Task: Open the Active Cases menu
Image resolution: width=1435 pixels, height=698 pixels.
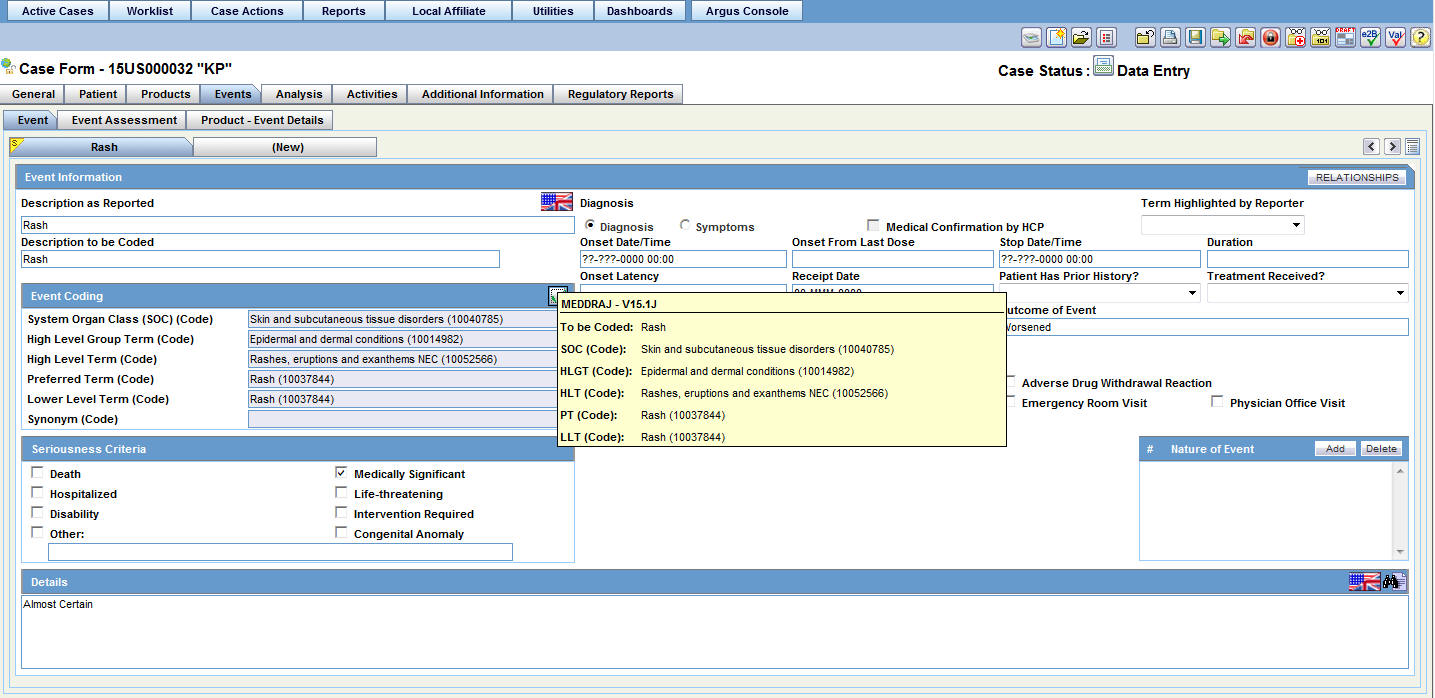Action: click(x=57, y=11)
